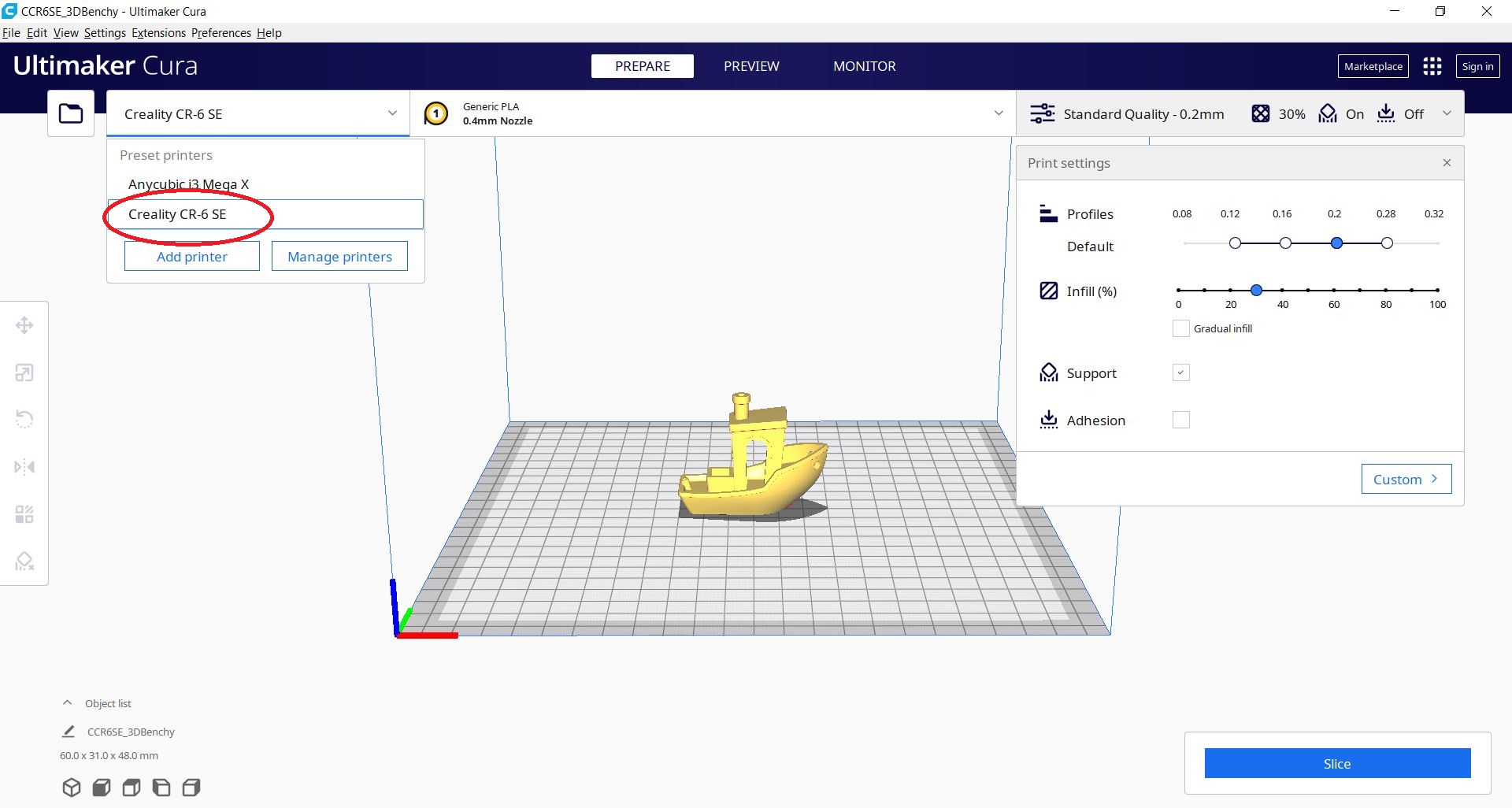
Task: Switch to the PREVIEW tab
Action: [751, 66]
